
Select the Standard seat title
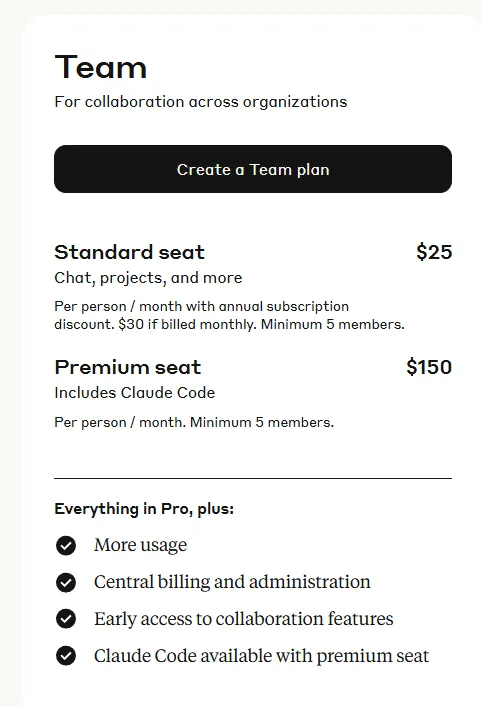(129, 252)
